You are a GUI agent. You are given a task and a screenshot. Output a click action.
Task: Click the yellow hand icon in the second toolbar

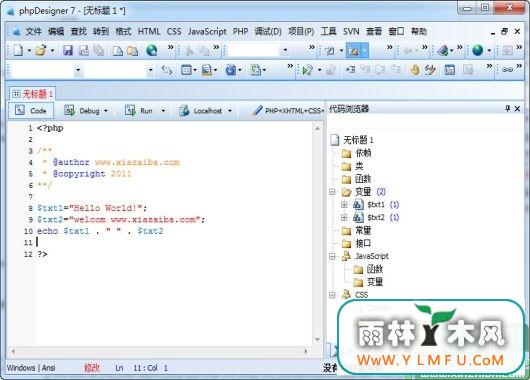click(x=415, y=70)
